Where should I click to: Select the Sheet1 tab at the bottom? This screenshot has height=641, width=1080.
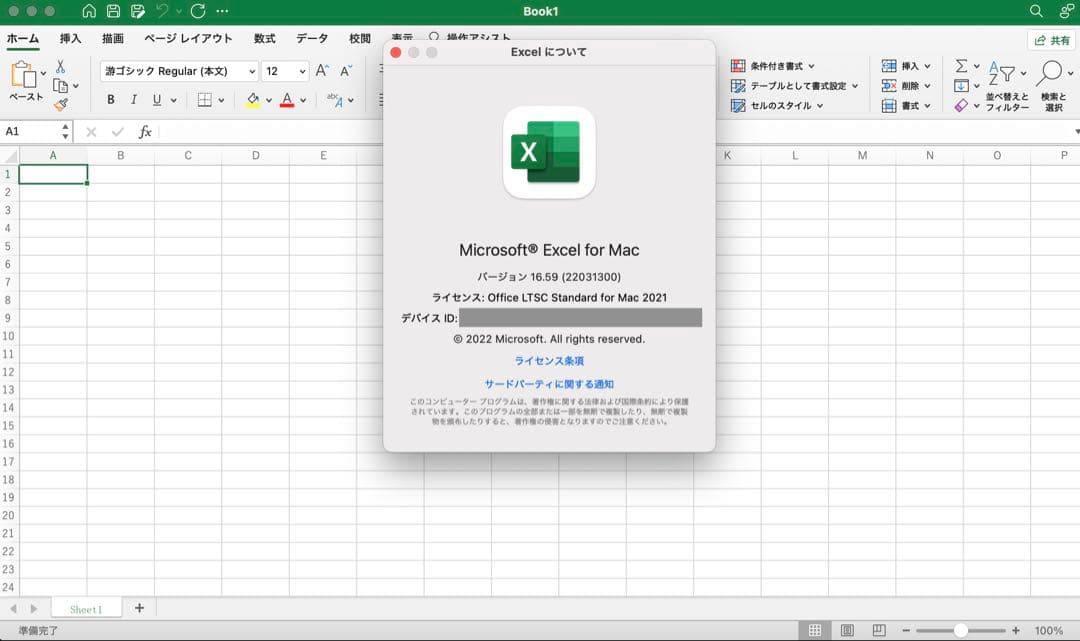[x=86, y=608]
